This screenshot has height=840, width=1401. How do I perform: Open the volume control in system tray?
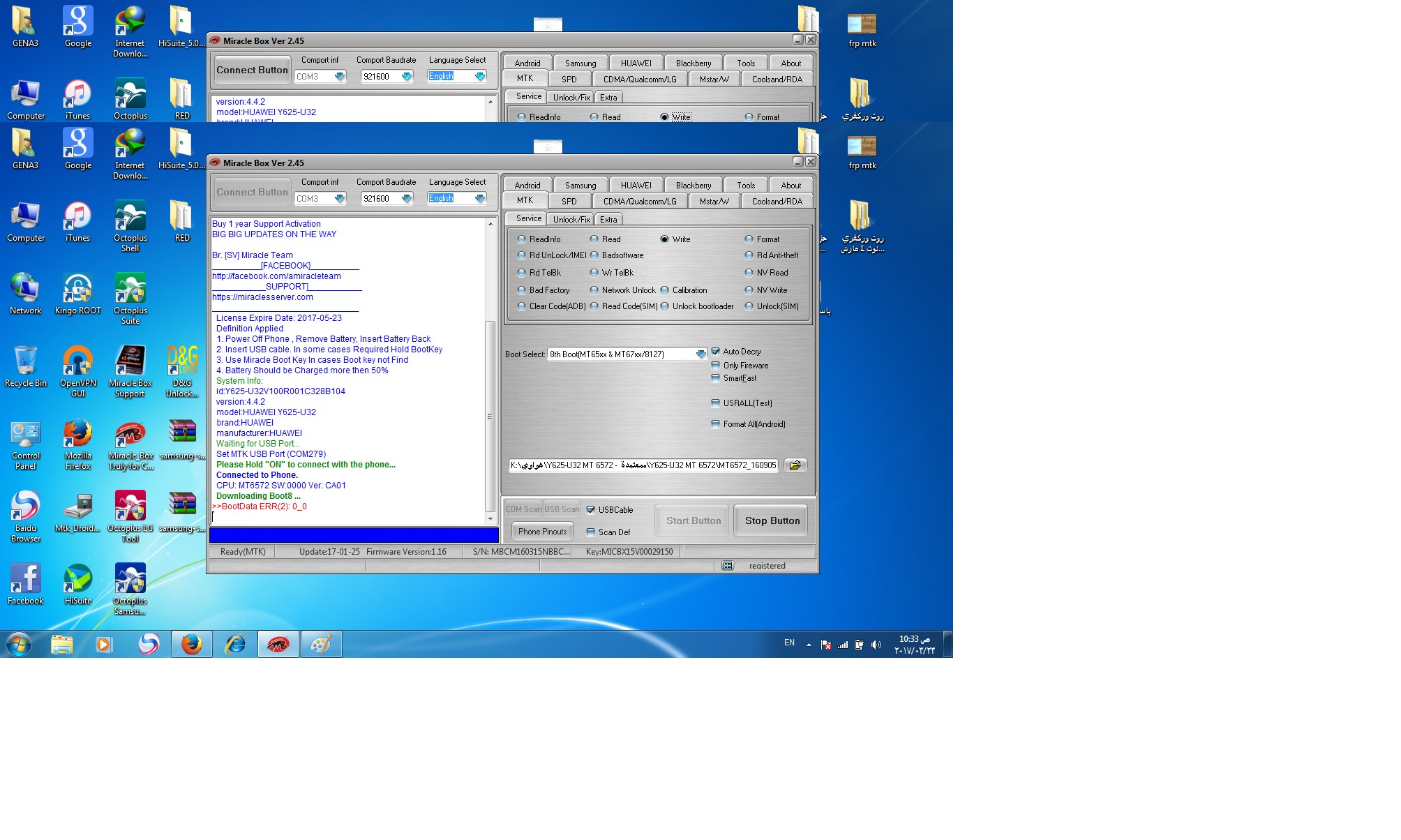tap(876, 645)
